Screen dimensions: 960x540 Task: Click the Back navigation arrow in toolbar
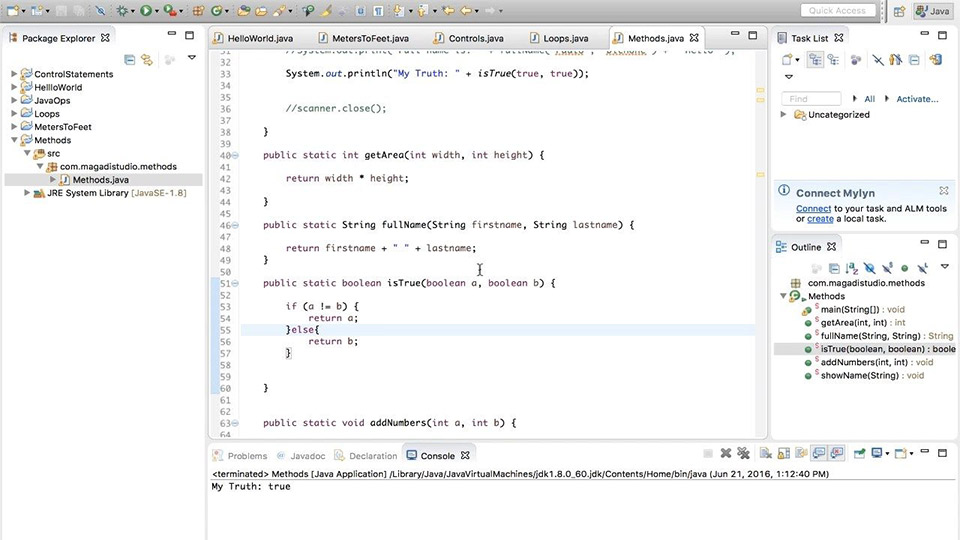[x=467, y=10]
